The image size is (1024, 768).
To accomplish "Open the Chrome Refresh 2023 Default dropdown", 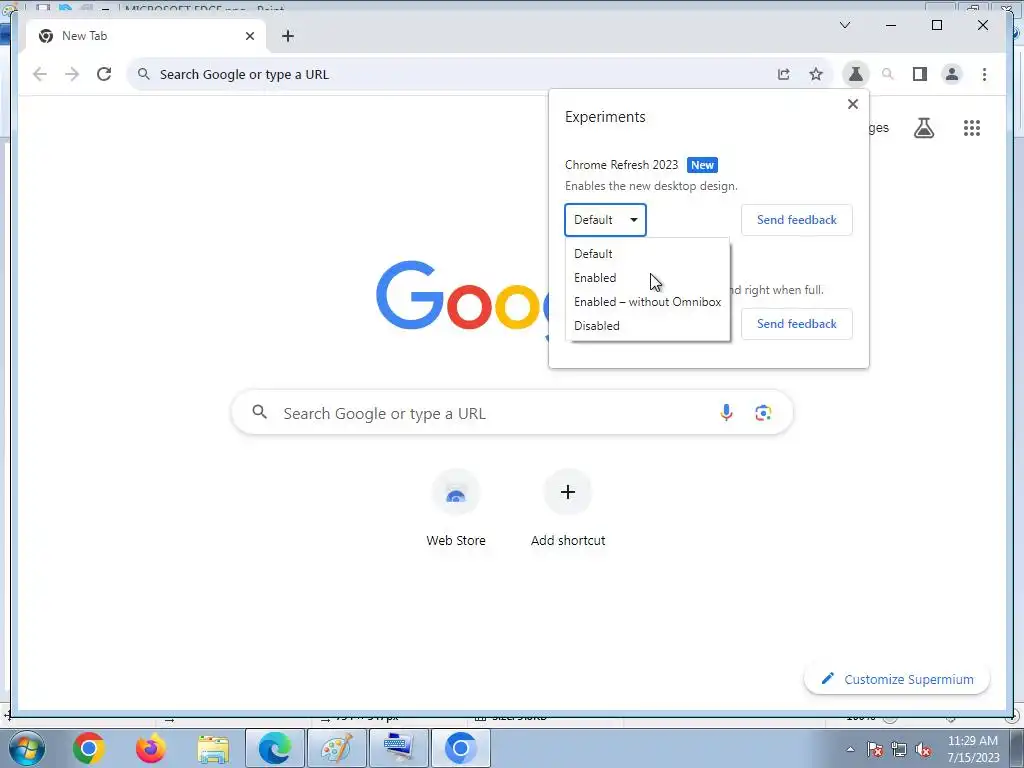I will [605, 220].
